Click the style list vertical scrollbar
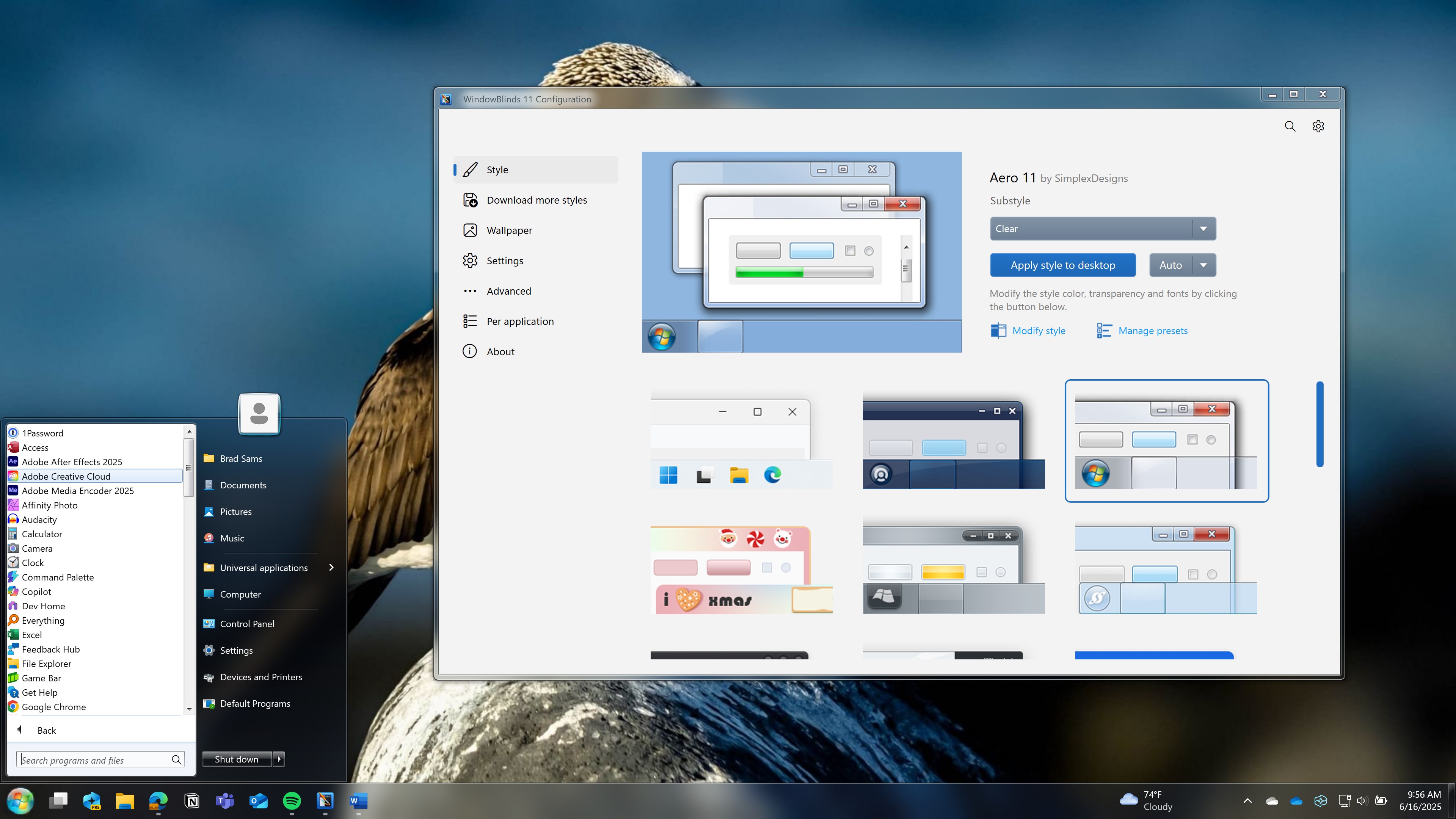Image resolution: width=1456 pixels, height=819 pixels. 1320,425
